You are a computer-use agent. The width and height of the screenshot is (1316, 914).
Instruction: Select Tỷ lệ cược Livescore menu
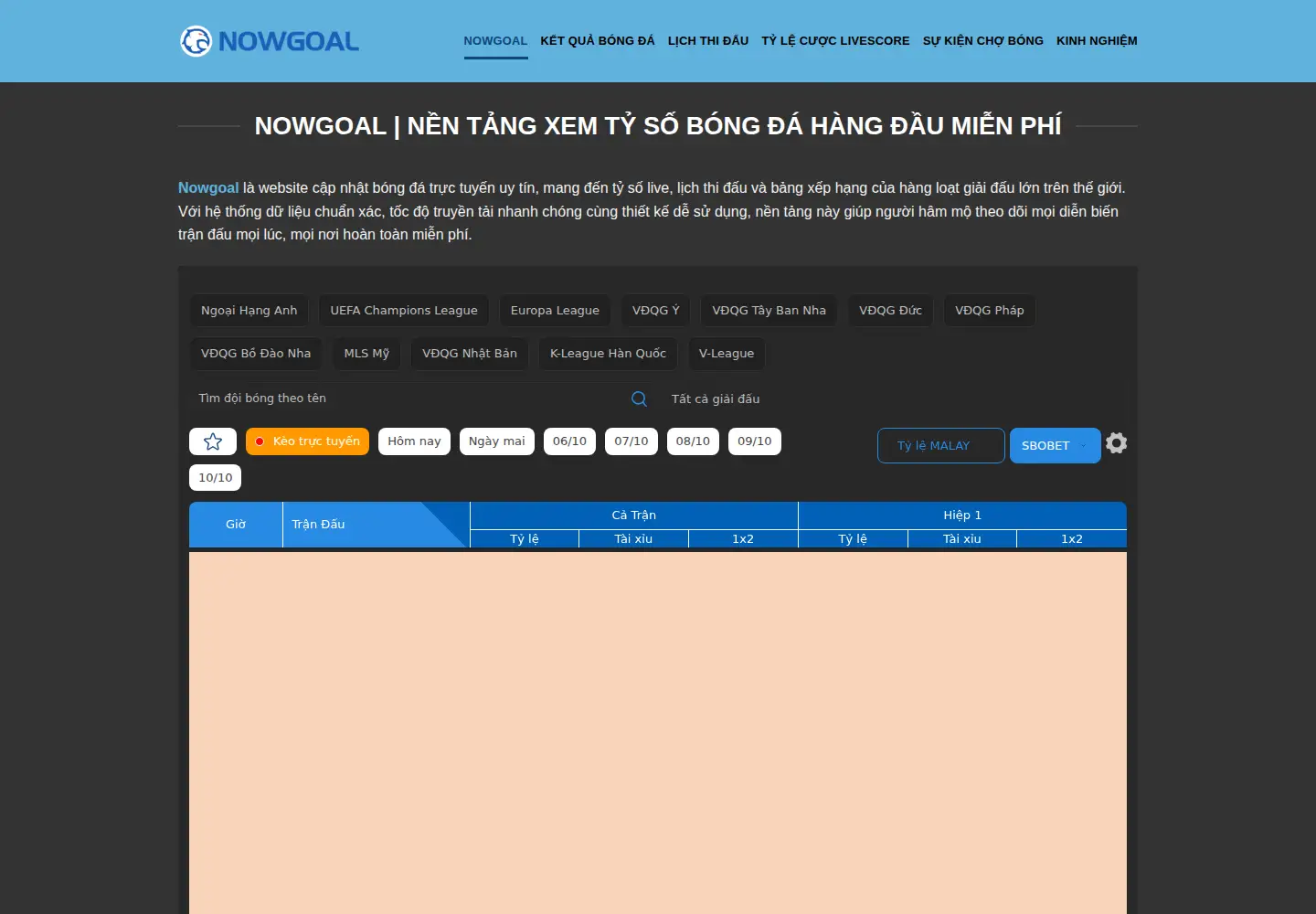[x=835, y=41]
